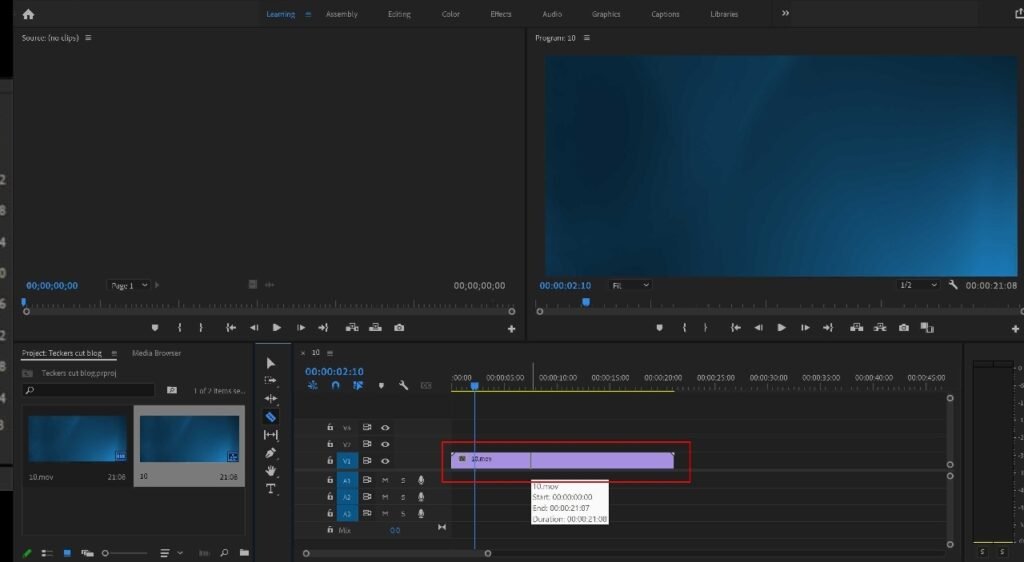Click the Export Frame camera icon in Program monitor
The image size is (1024, 562).
pos(904,328)
